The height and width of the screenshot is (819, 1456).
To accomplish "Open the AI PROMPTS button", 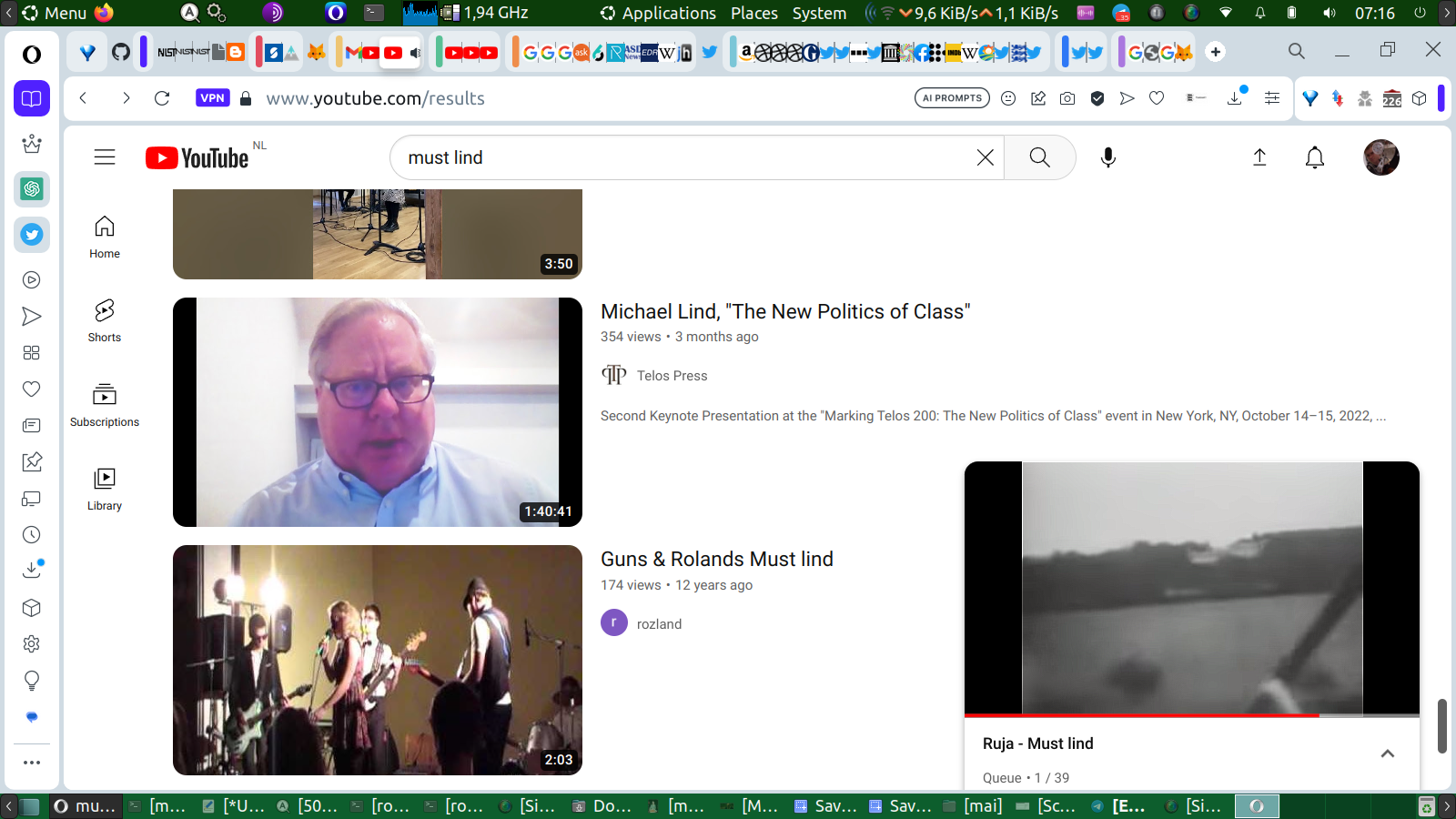I will coord(952,98).
